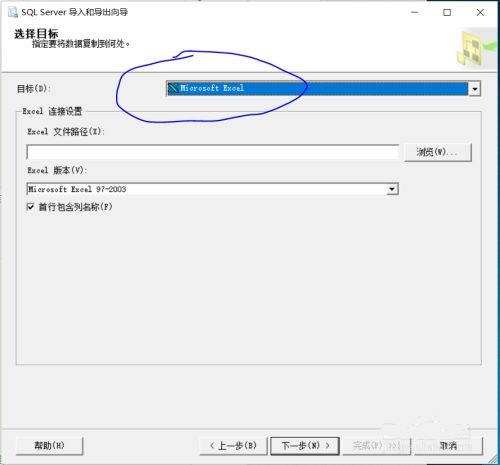Viewport: 500px width, 465px height.
Task: Expand the Excel version dropdown arrow
Action: (392, 189)
